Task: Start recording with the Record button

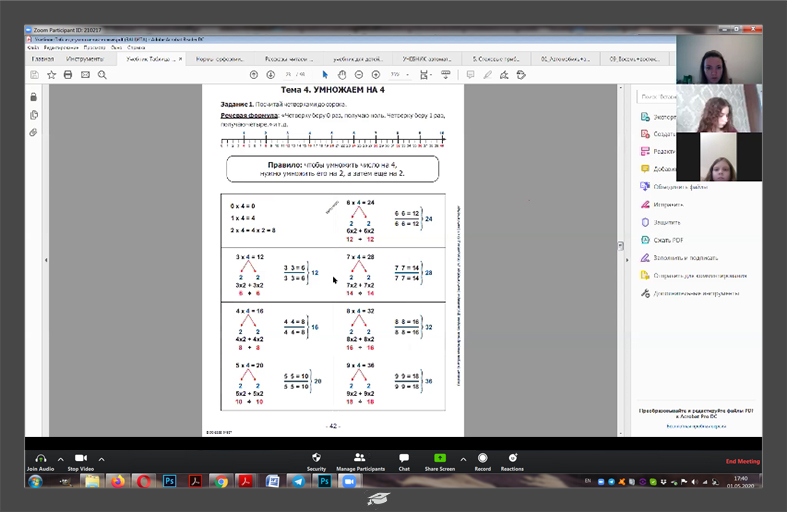Action: click(483, 462)
